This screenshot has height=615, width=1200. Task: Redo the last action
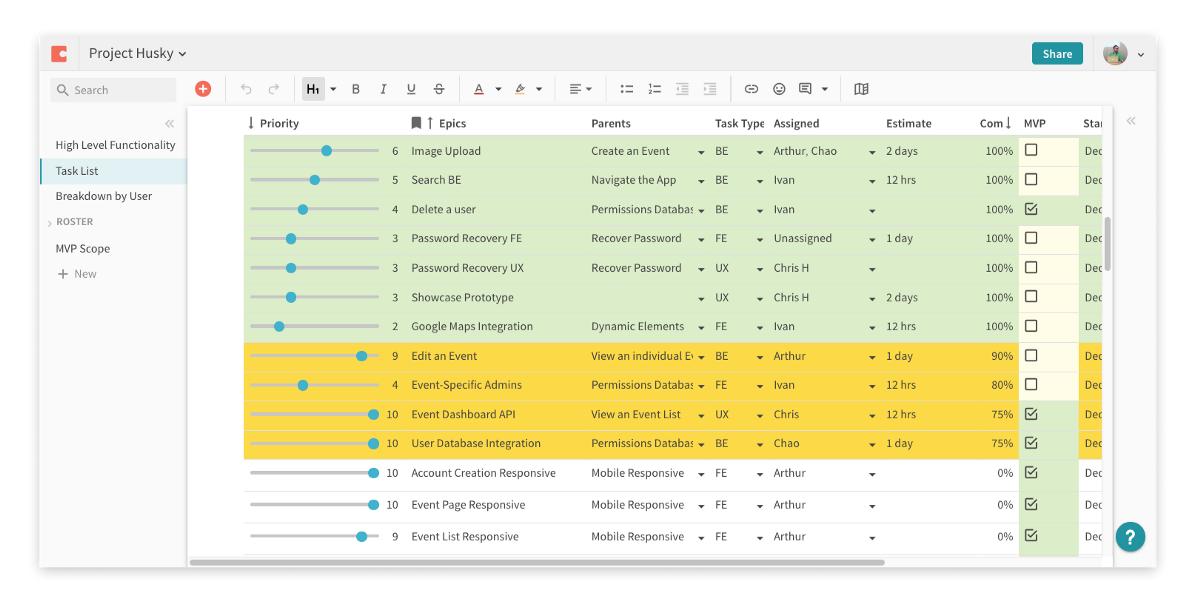point(273,89)
